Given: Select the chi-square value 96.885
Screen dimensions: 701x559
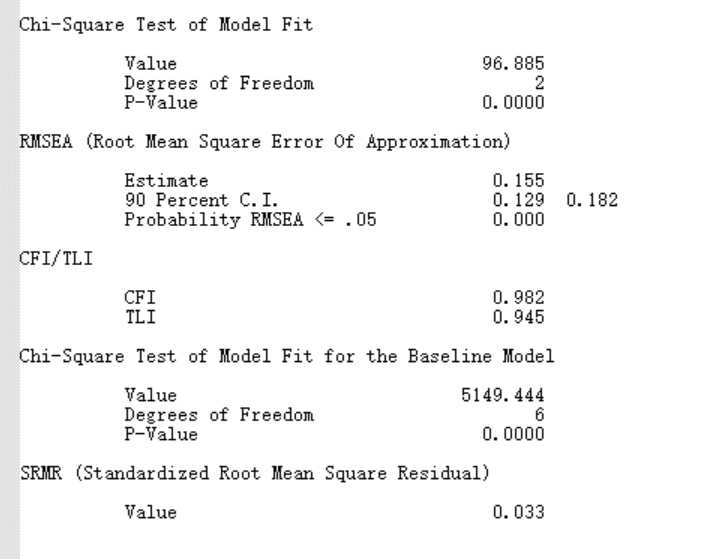Looking at the screenshot, I should (513, 64).
